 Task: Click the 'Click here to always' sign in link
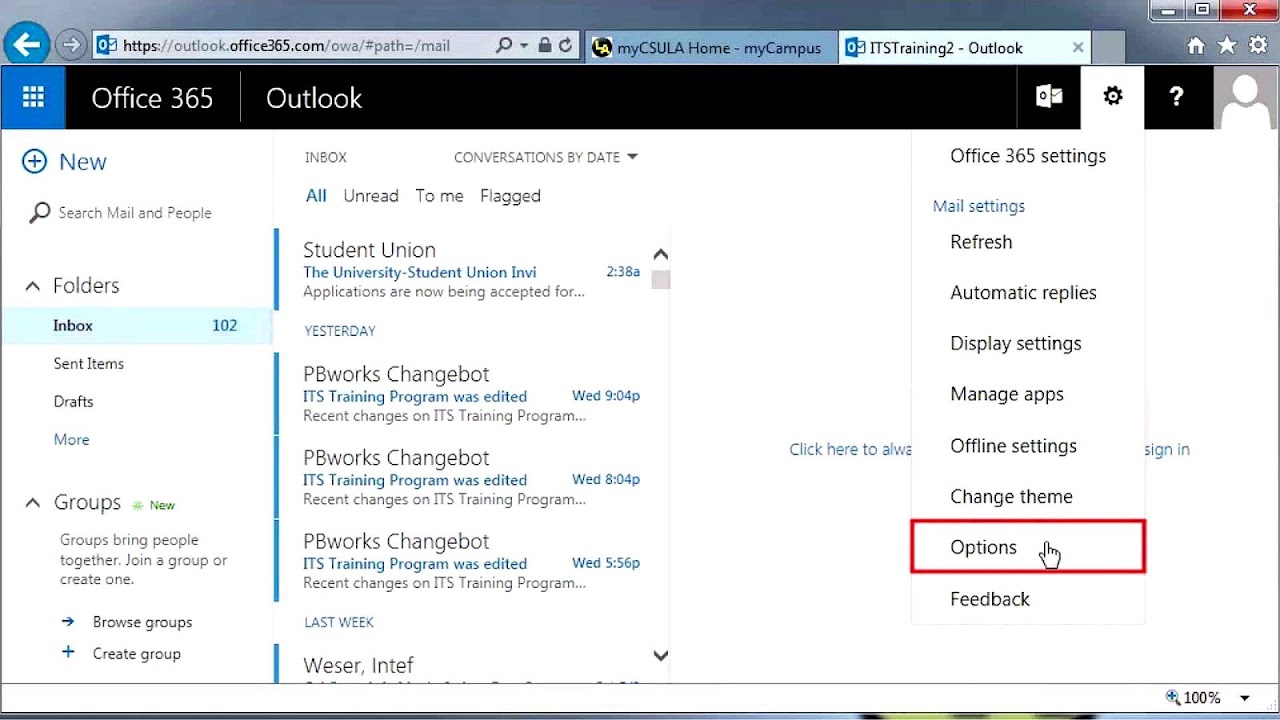pyautogui.click(x=850, y=450)
